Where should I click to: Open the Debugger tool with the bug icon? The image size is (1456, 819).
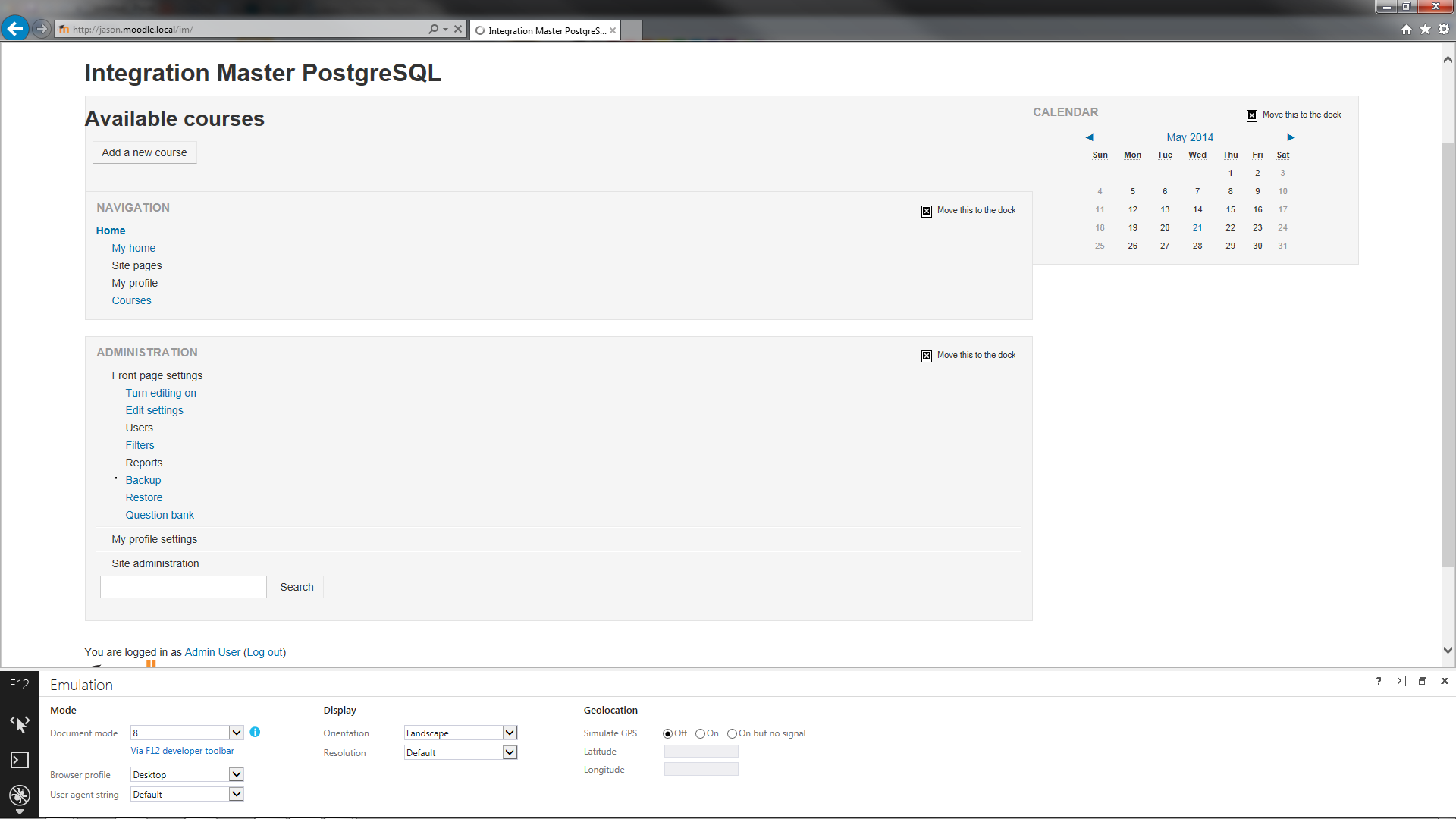point(20,795)
